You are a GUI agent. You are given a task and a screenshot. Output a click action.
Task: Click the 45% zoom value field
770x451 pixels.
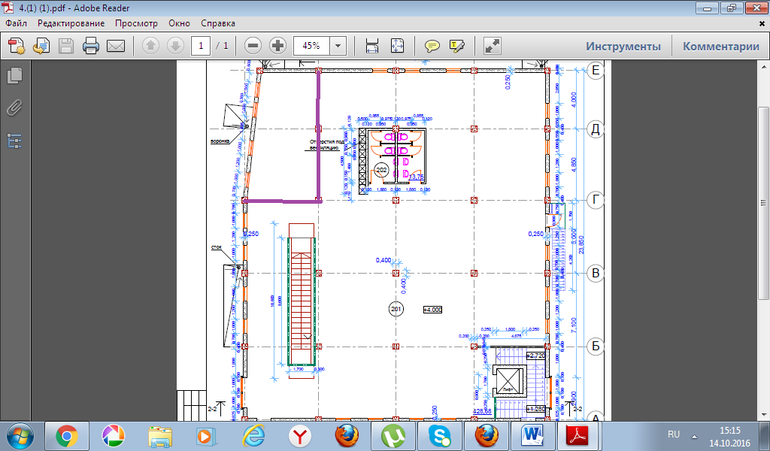tap(311, 46)
